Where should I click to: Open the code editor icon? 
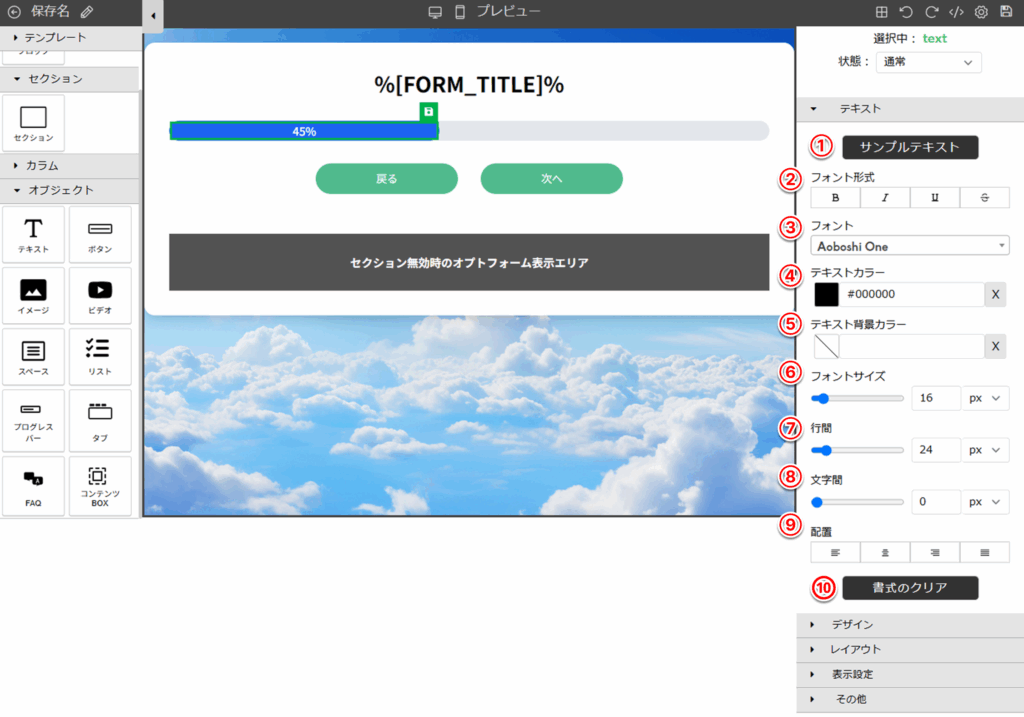[x=956, y=12]
